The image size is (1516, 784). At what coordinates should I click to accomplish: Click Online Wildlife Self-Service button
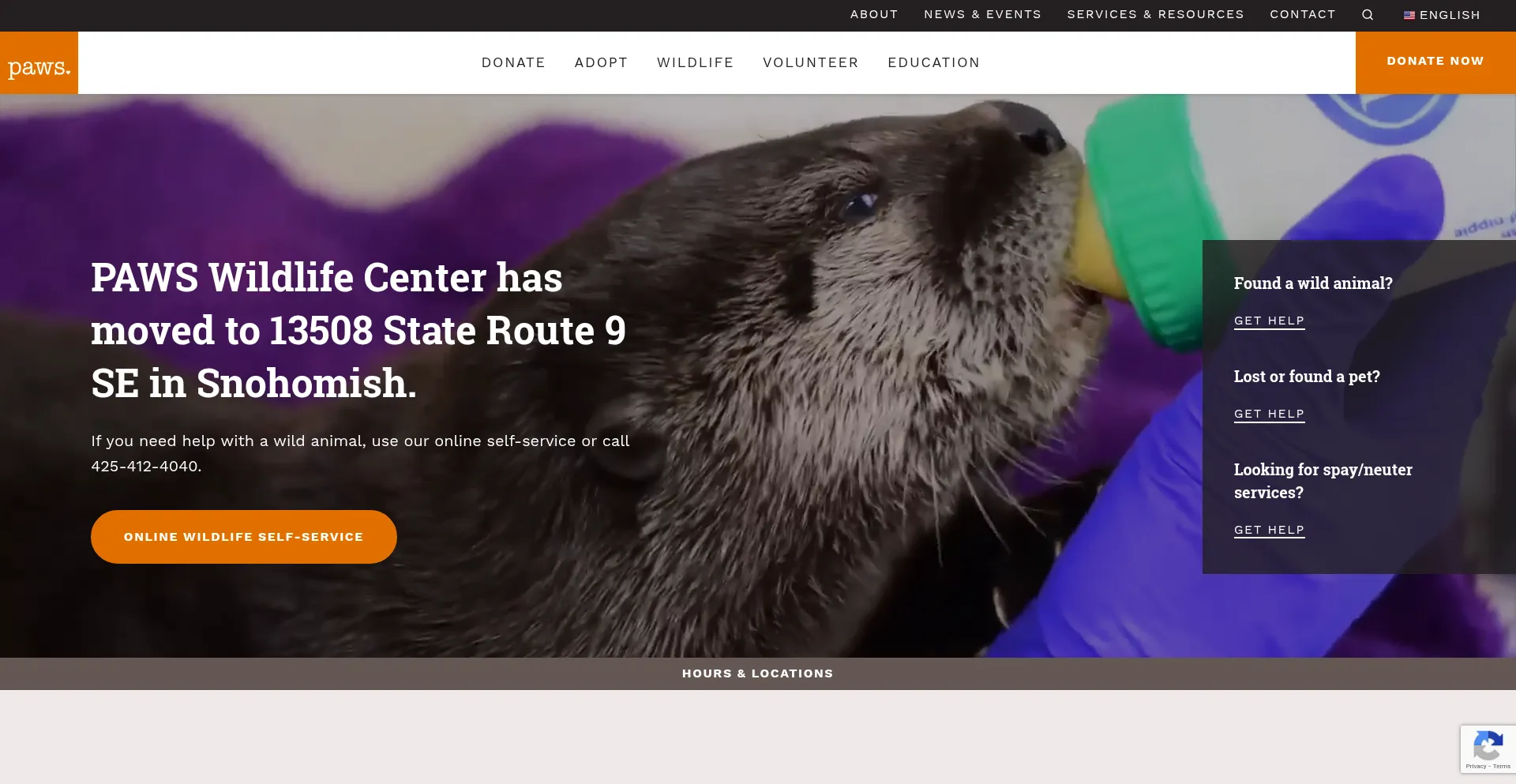243,537
